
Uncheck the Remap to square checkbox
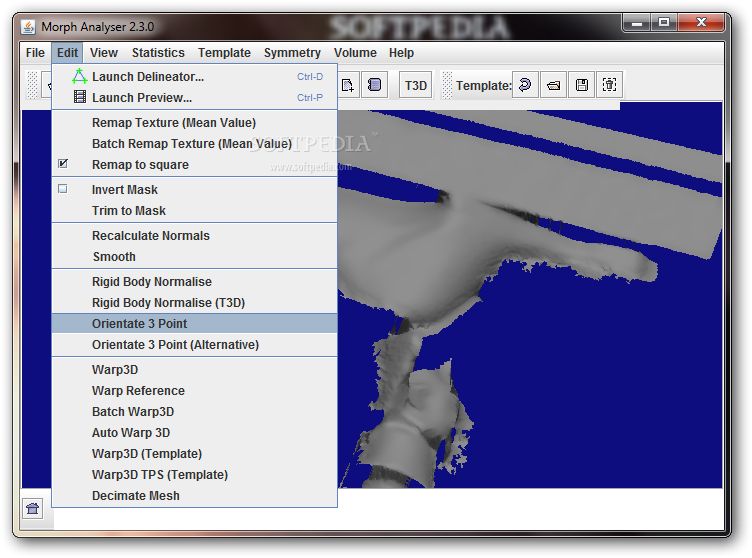63,164
